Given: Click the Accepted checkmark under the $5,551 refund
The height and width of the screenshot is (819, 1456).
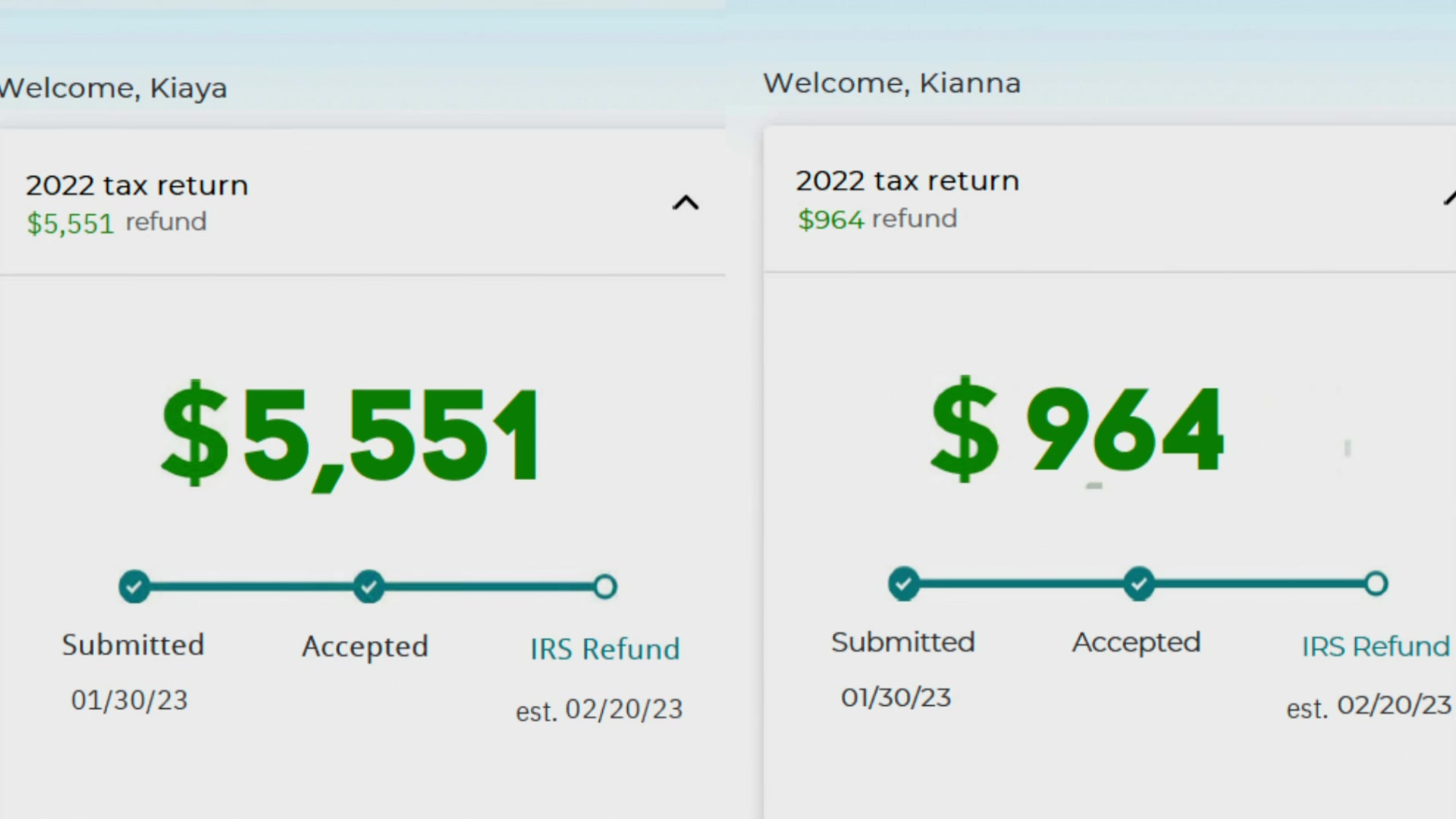Looking at the screenshot, I should point(369,586).
